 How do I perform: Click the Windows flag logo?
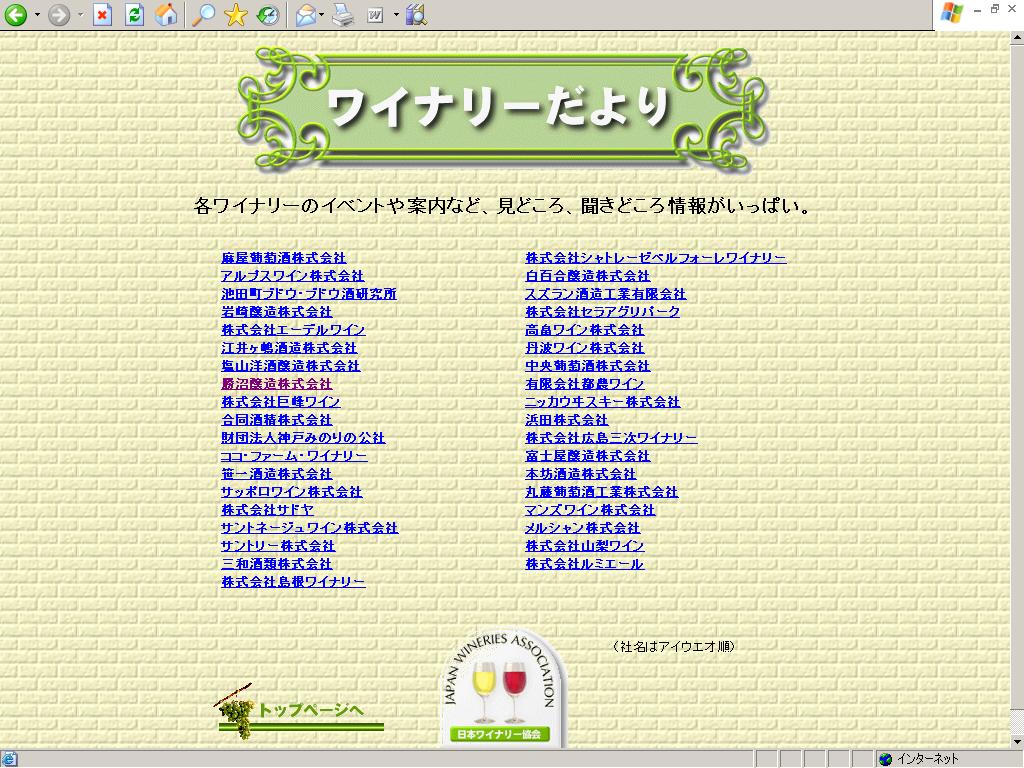[952, 12]
